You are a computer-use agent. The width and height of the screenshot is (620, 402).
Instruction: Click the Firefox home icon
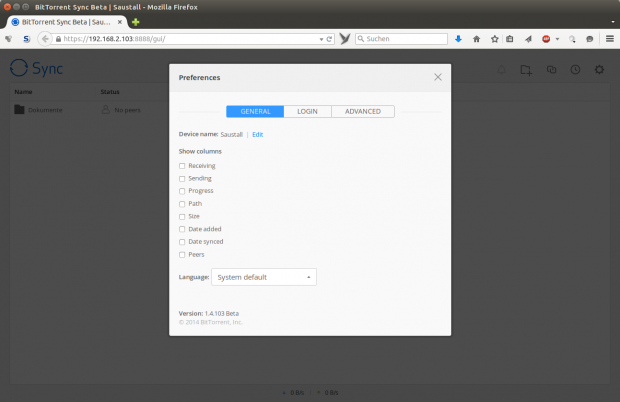[476, 39]
